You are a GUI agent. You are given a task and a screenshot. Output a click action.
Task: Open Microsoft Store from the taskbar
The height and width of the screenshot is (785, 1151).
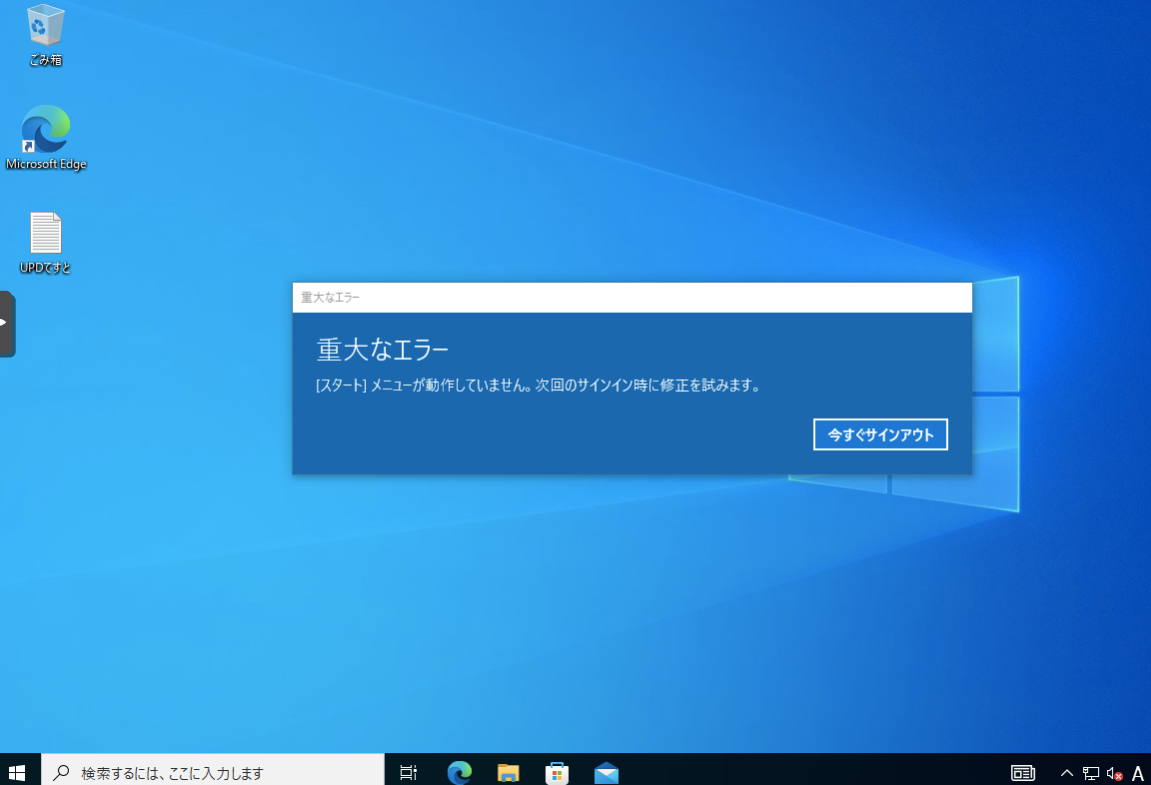click(x=557, y=773)
